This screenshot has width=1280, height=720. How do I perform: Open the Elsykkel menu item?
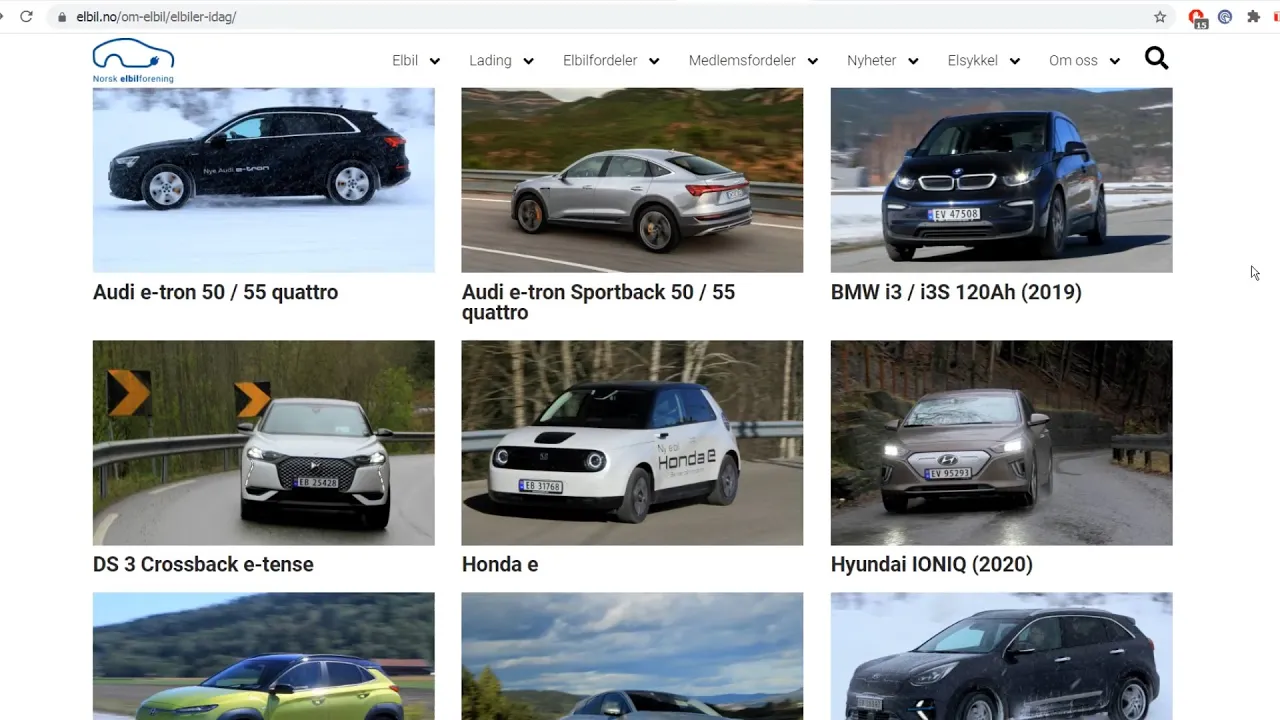(973, 60)
